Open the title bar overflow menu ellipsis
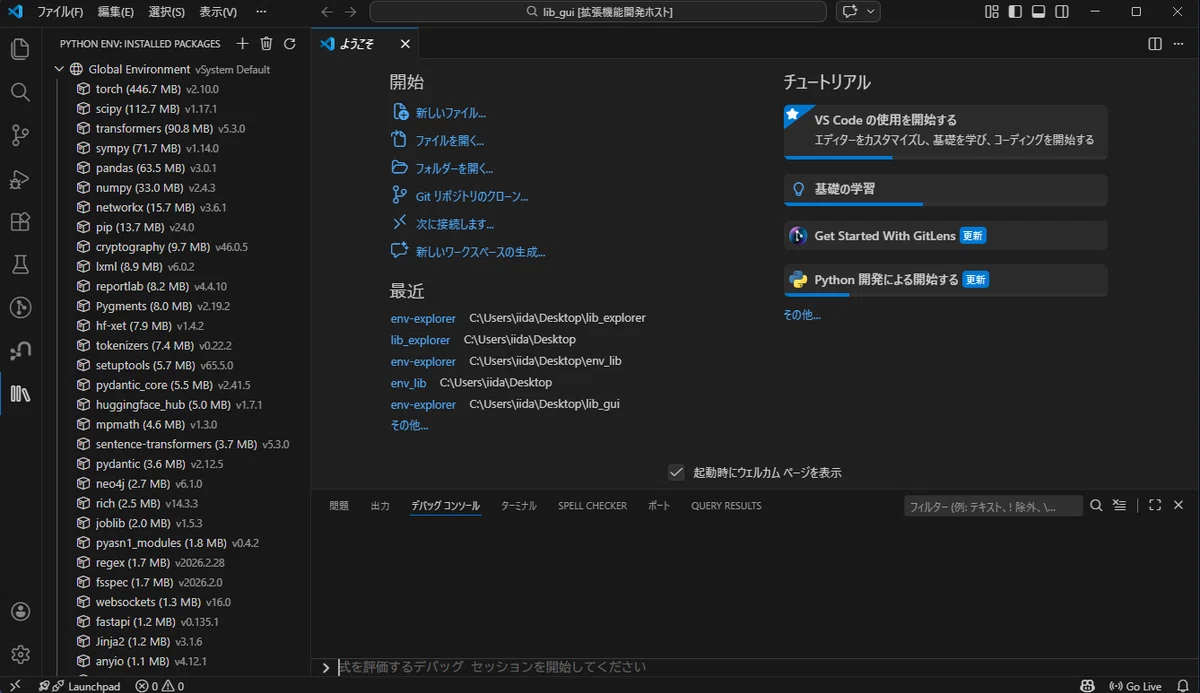Viewport: 1200px width, 693px height. pyautogui.click(x=261, y=12)
